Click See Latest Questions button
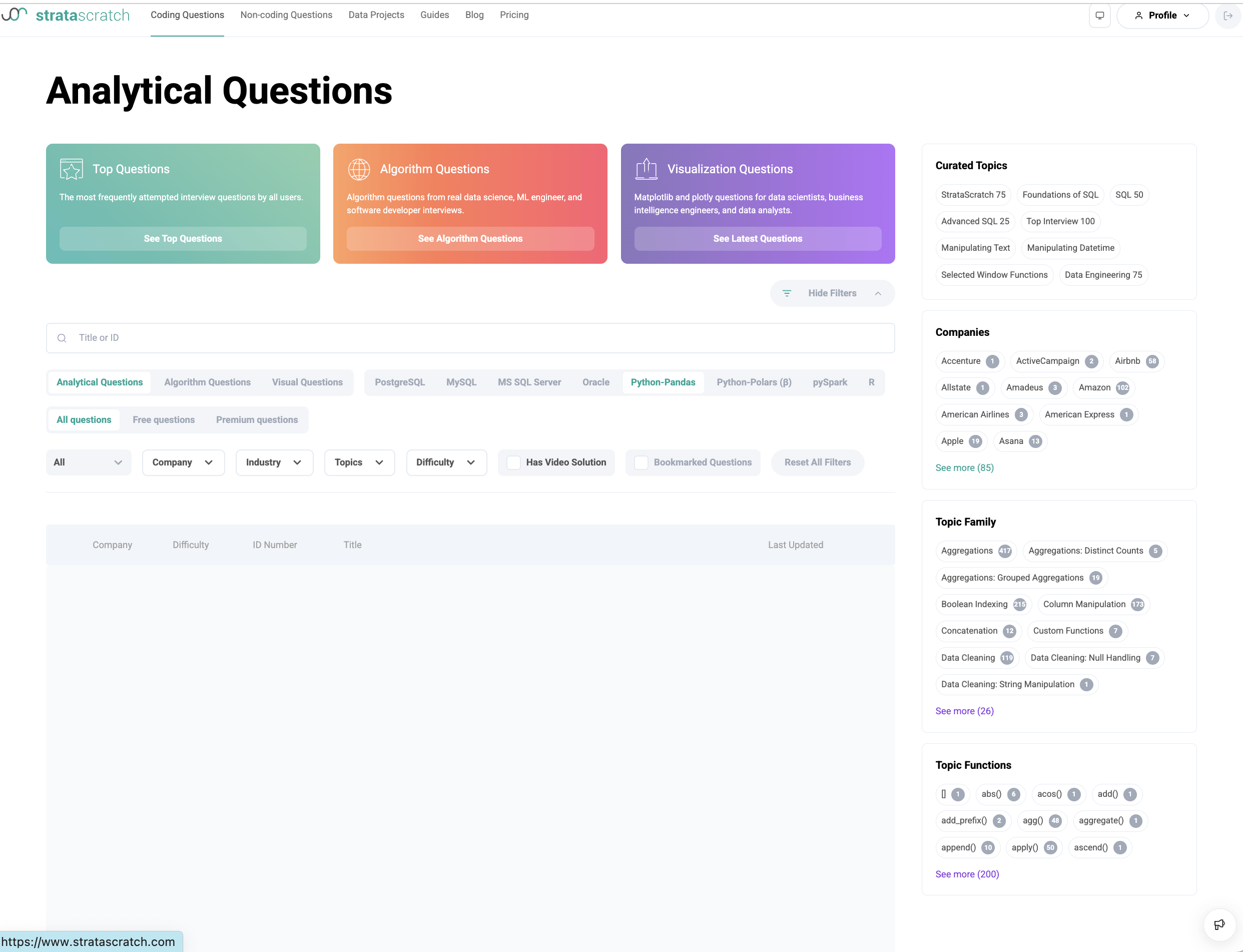 (758, 239)
